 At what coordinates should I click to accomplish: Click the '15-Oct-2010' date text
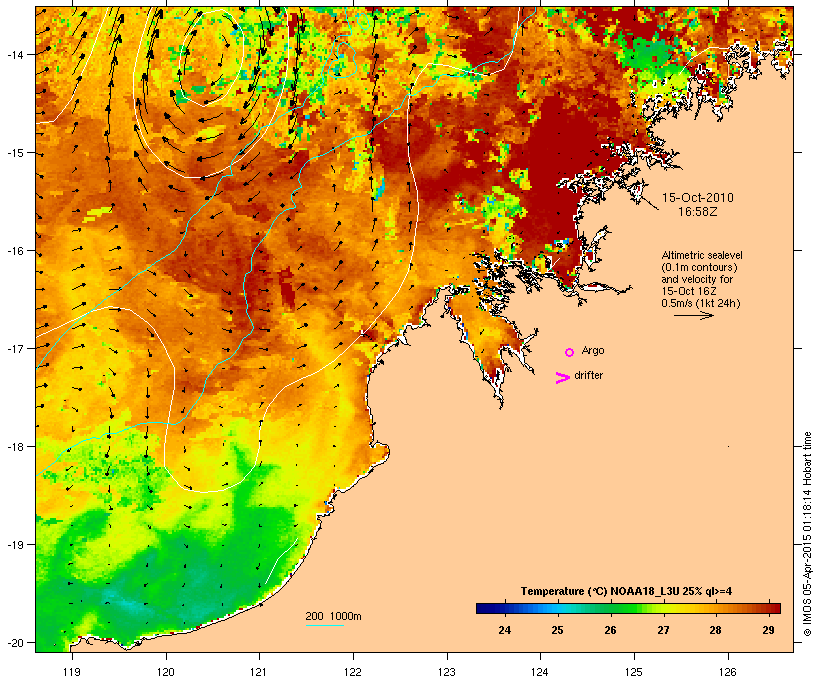tap(698, 198)
